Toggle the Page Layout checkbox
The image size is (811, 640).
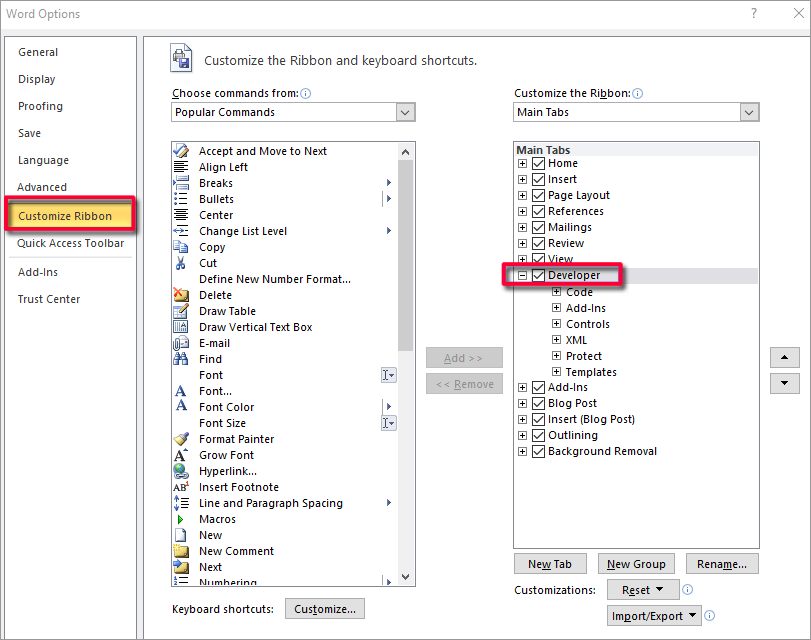[x=538, y=196]
